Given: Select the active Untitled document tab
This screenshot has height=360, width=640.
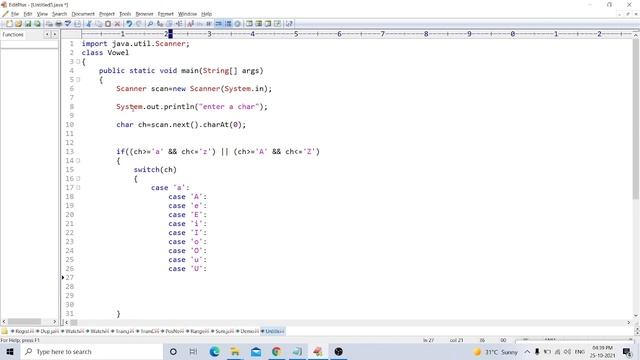Looking at the screenshot, I should pos(273,331).
